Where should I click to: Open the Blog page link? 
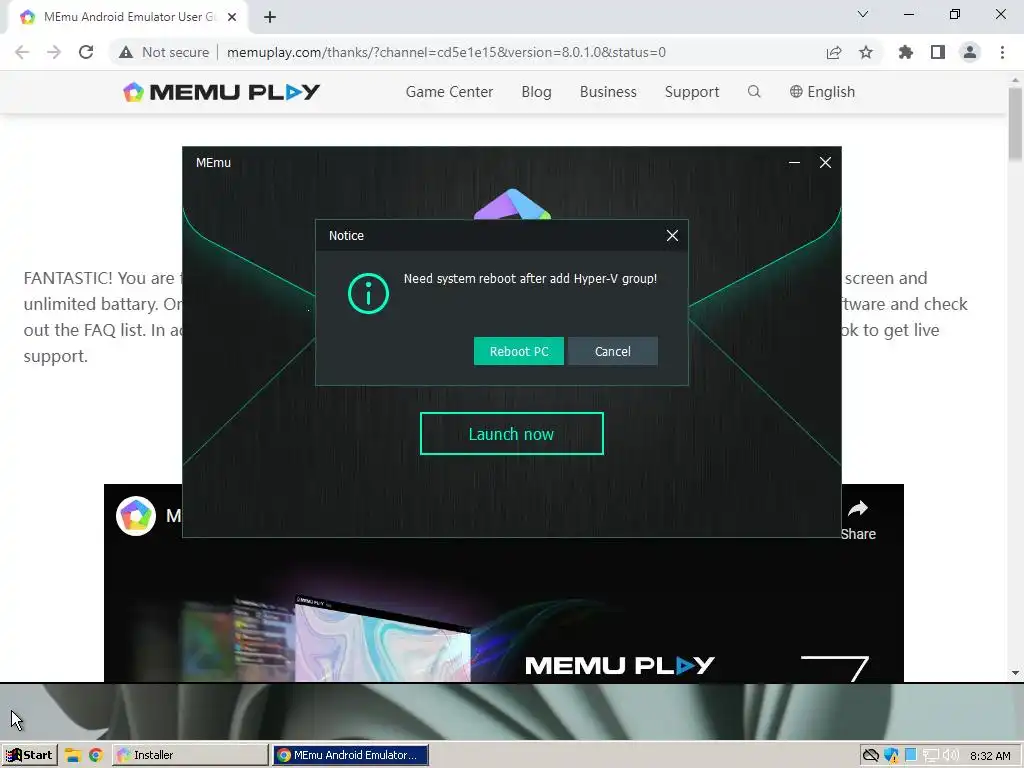tap(536, 92)
